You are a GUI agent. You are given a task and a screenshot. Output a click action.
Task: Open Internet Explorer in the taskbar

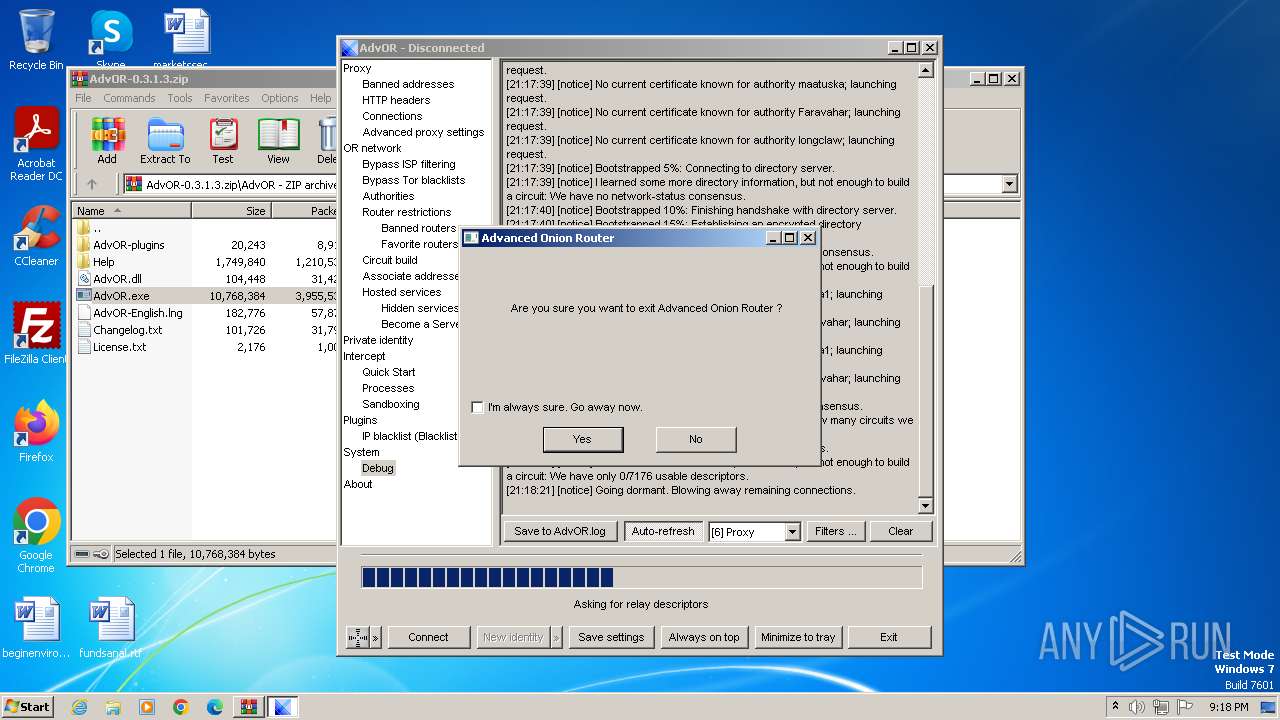79,706
